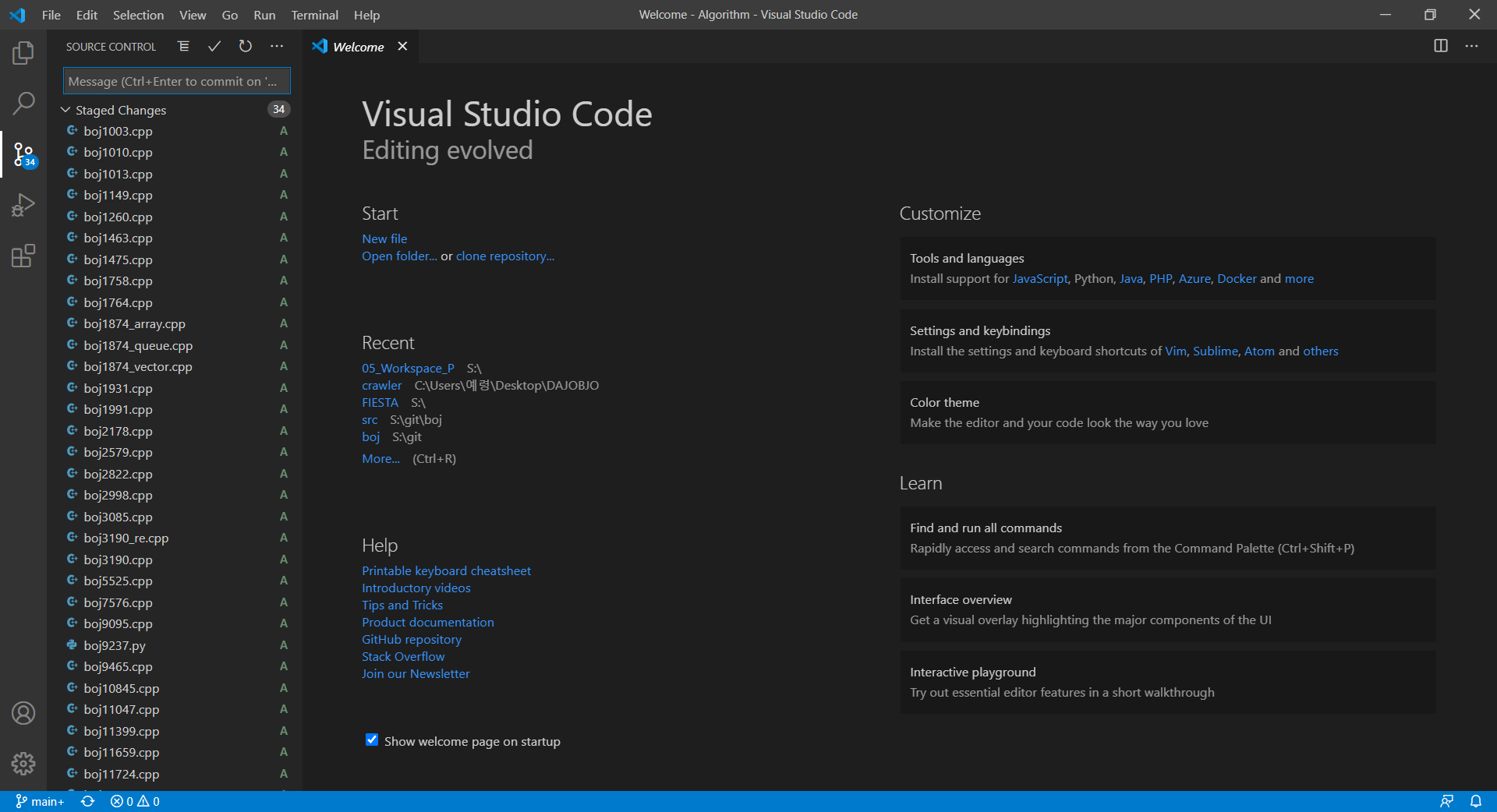Open the View menu
The width and height of the screenshot is (1497, 812).
point(193,15)
